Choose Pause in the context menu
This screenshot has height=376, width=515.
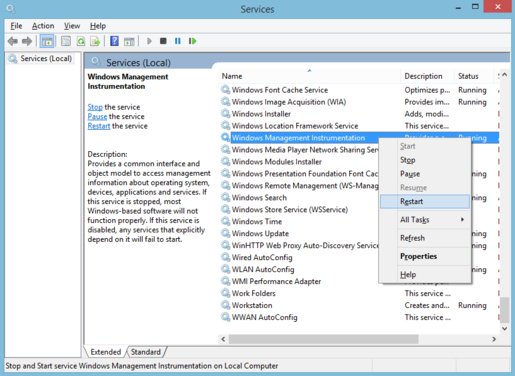[x=425, y=174]
